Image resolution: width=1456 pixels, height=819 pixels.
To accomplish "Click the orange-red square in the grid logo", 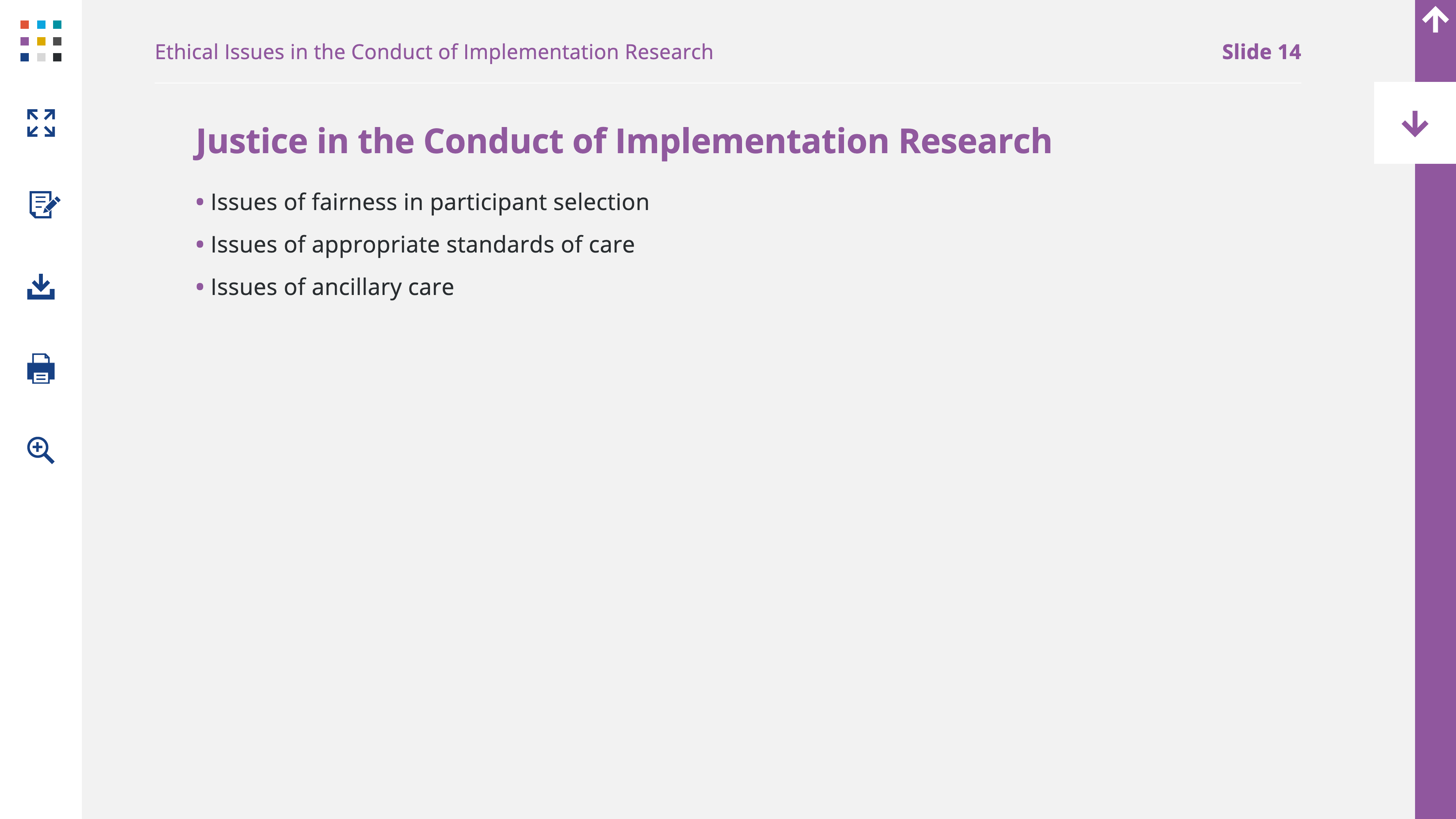I will click(24, 25).
